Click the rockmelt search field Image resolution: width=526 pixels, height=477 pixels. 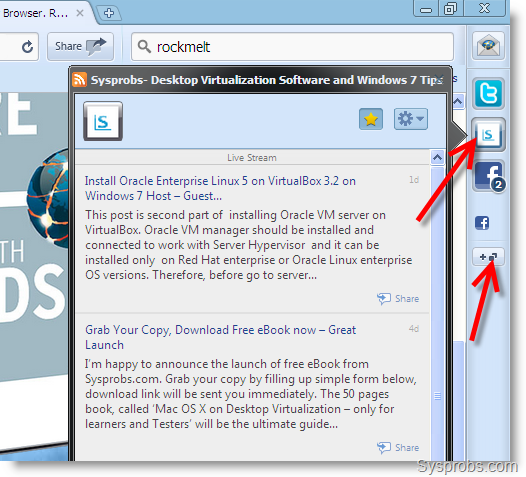[292, 47]
